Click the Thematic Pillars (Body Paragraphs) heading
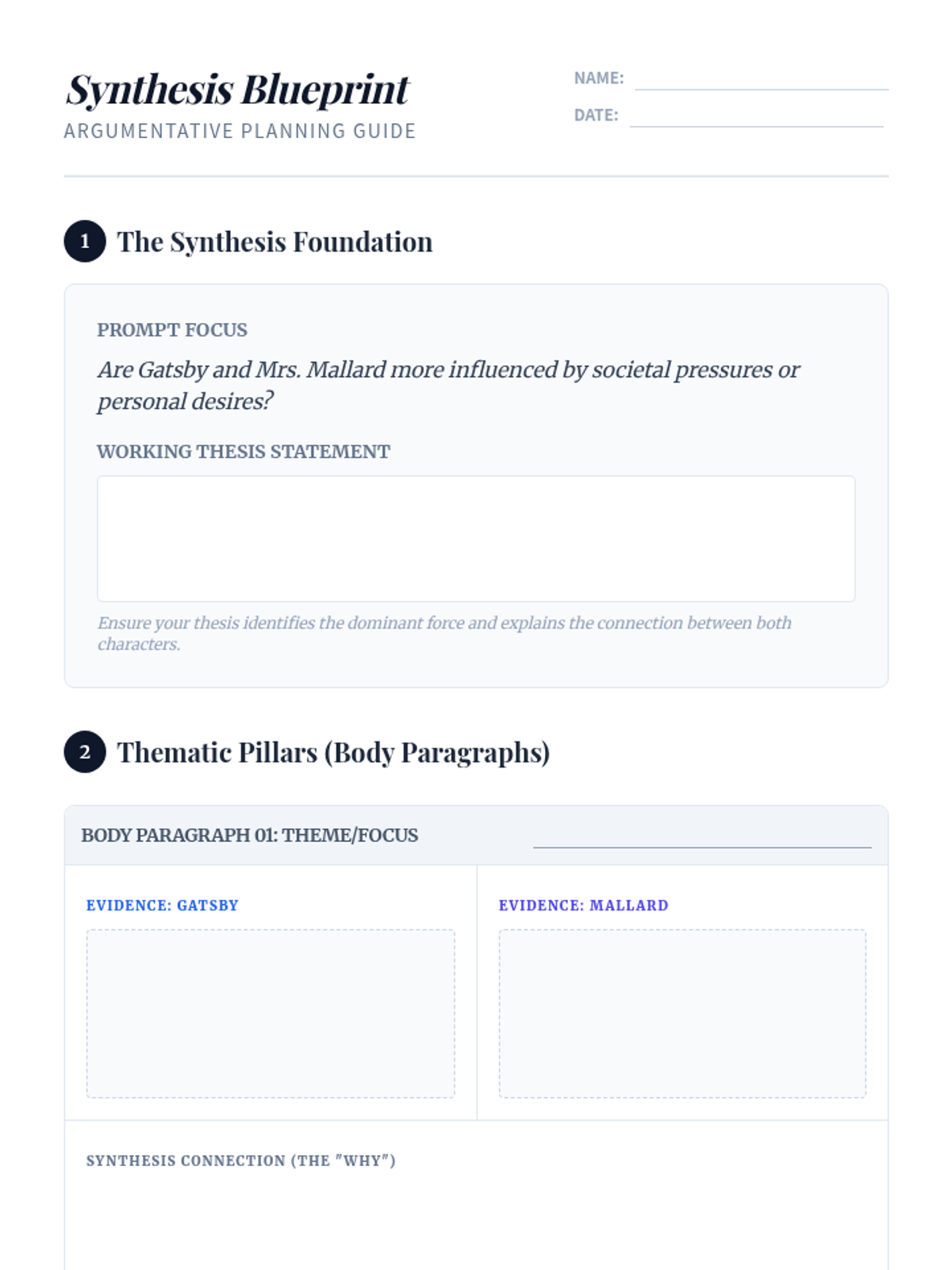The height and width of the screenshot is (1270, 952). (333, 752)
